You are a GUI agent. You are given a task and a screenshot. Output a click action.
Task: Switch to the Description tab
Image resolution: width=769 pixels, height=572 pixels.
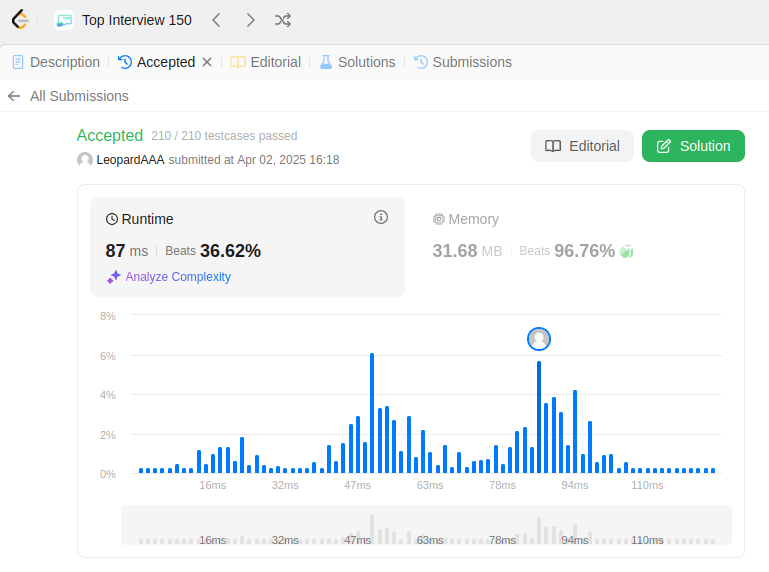pos(55,62)
